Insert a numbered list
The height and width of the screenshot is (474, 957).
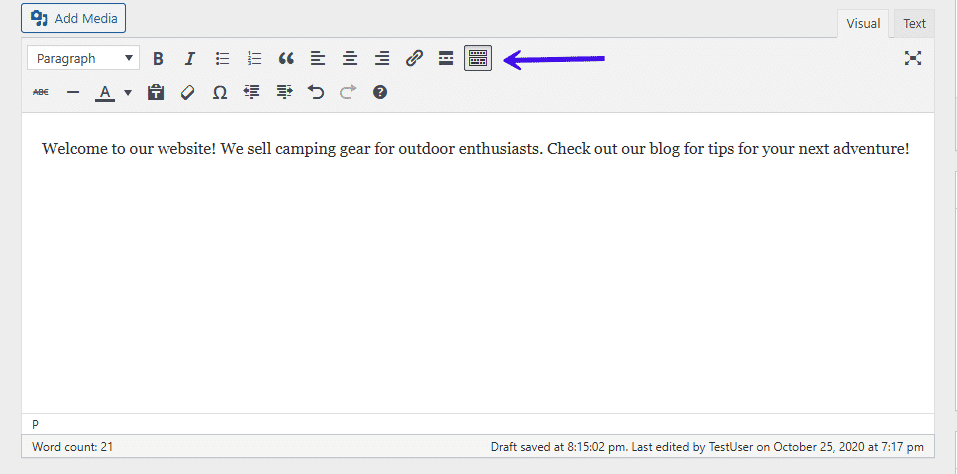coord(254,59)
